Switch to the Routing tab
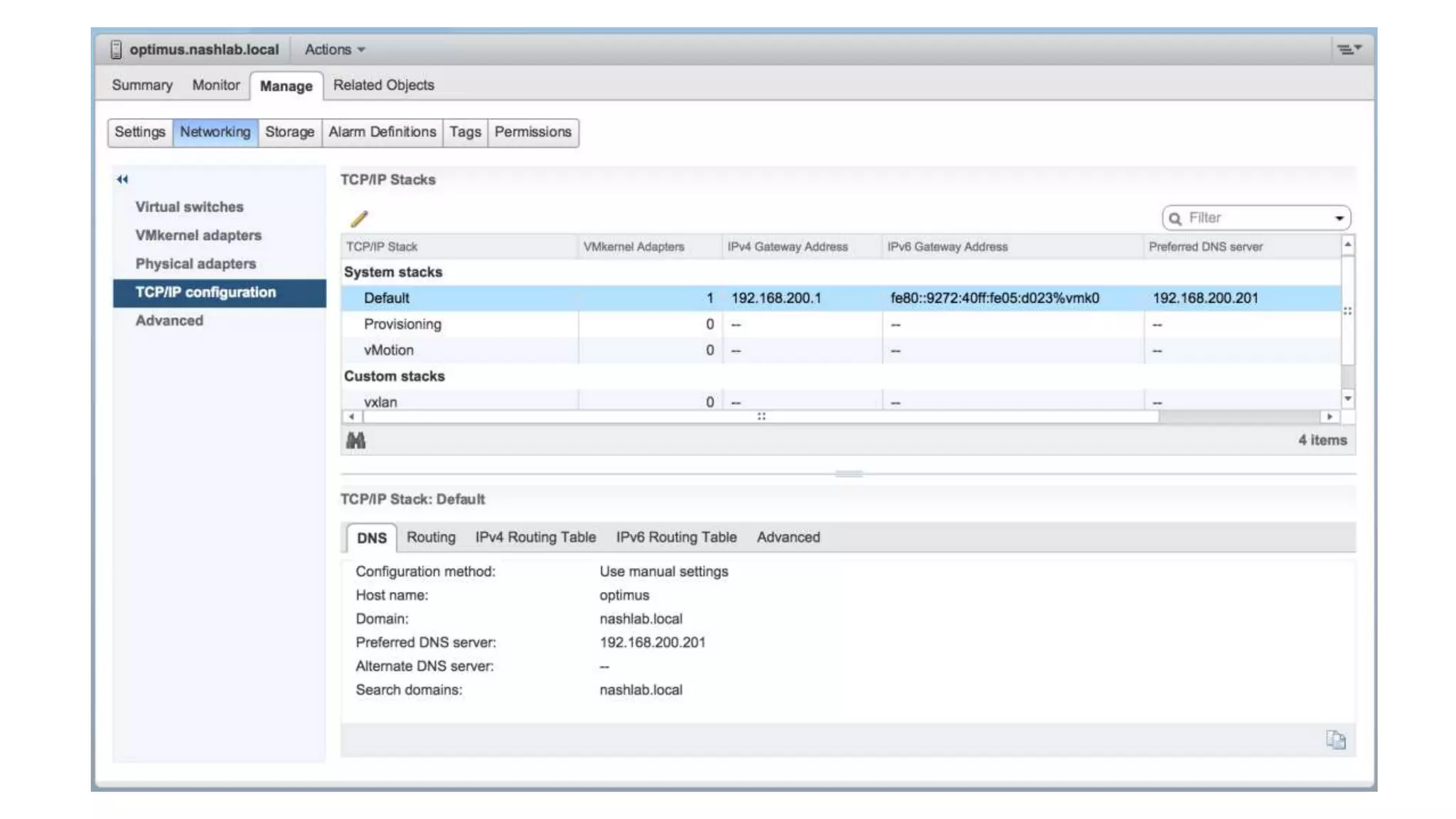Image resolution: width=1456 pixels, height=819 pixels. [431, 537]
